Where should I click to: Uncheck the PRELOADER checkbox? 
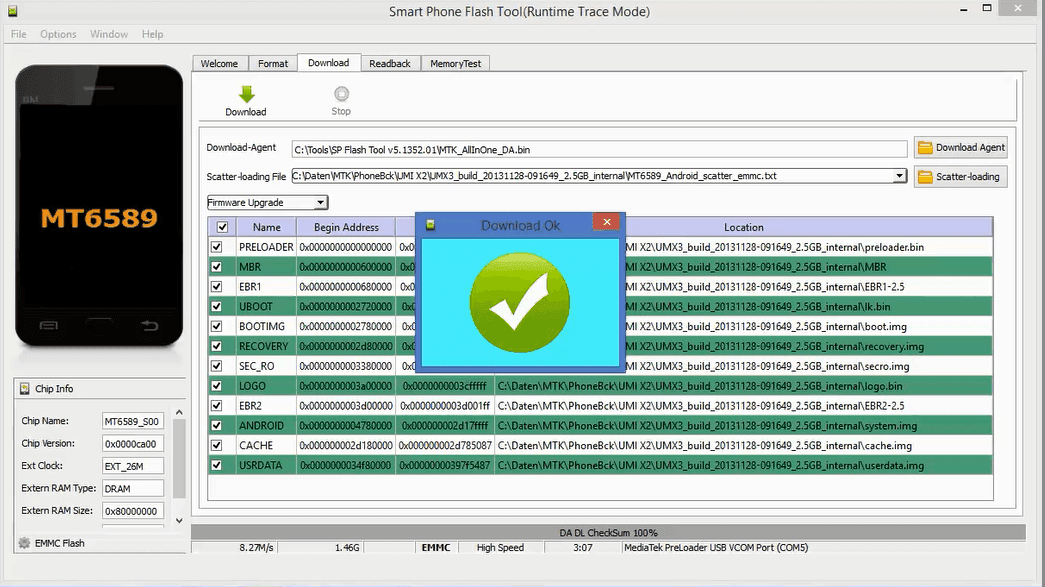217,247
